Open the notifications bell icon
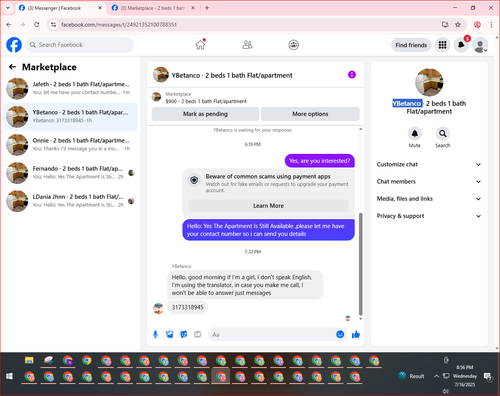This screenshot has width=500, height=396. pyautogui.click(x=461, y=45)
